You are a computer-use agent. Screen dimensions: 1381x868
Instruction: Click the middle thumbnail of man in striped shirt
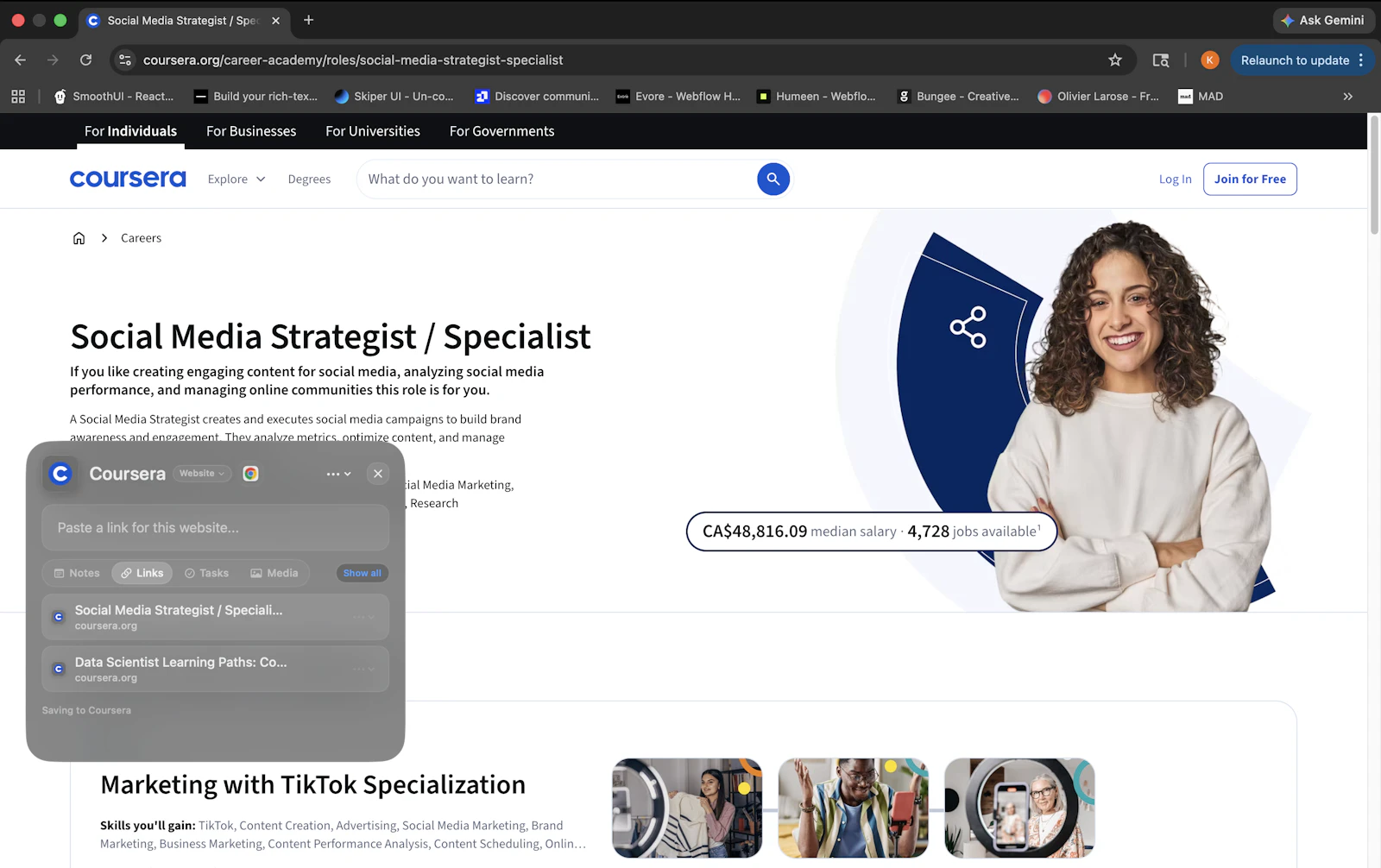point(854,808)
